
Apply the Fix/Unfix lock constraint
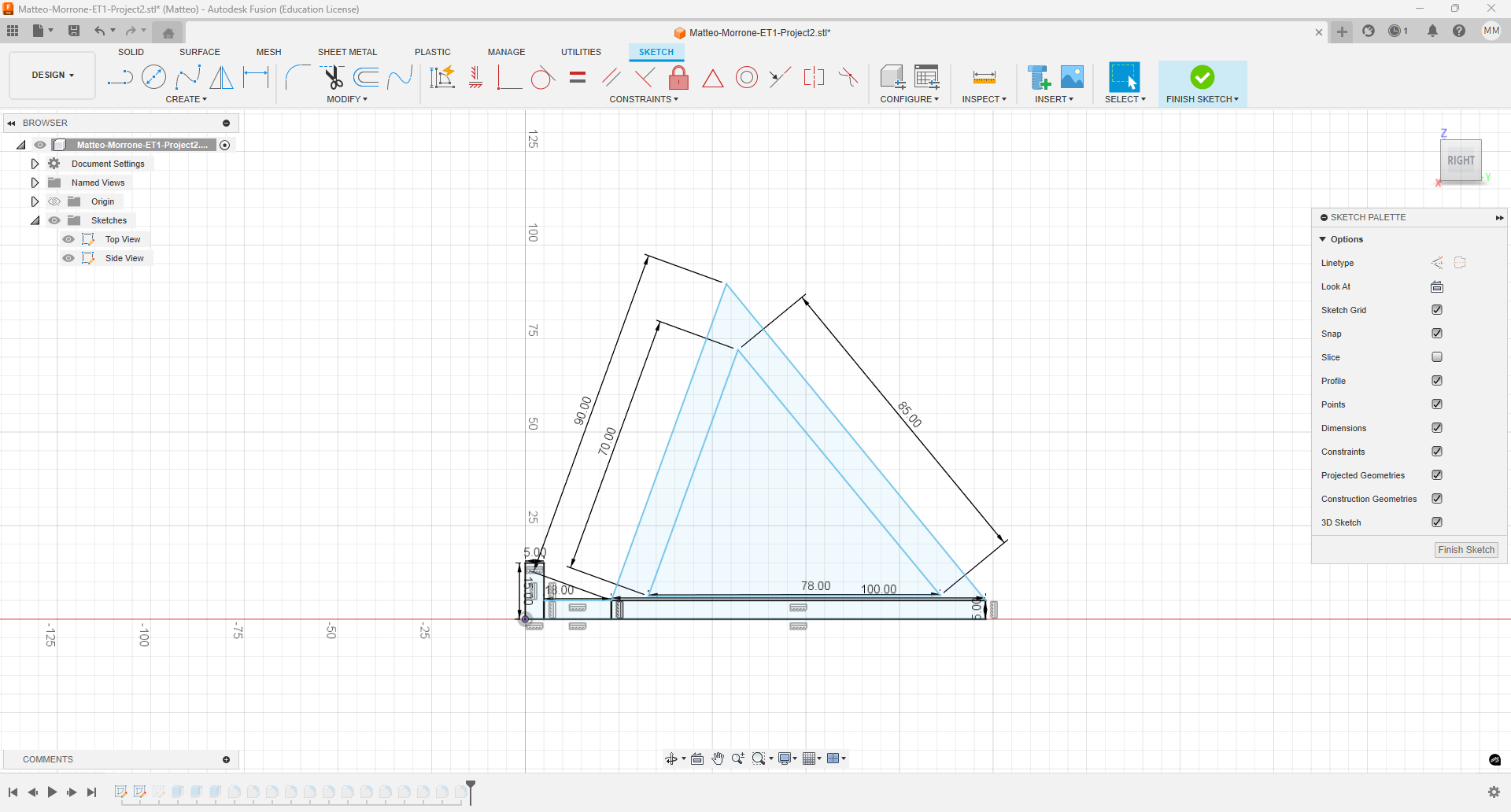tap(678, 77)
